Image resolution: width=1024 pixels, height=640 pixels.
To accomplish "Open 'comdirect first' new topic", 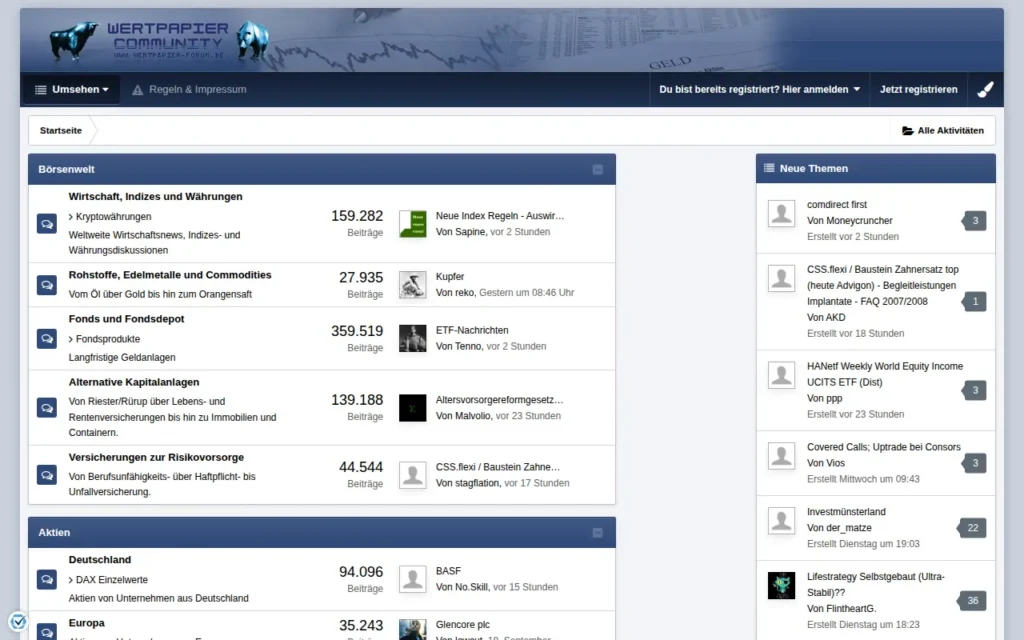I will (837, 204).
